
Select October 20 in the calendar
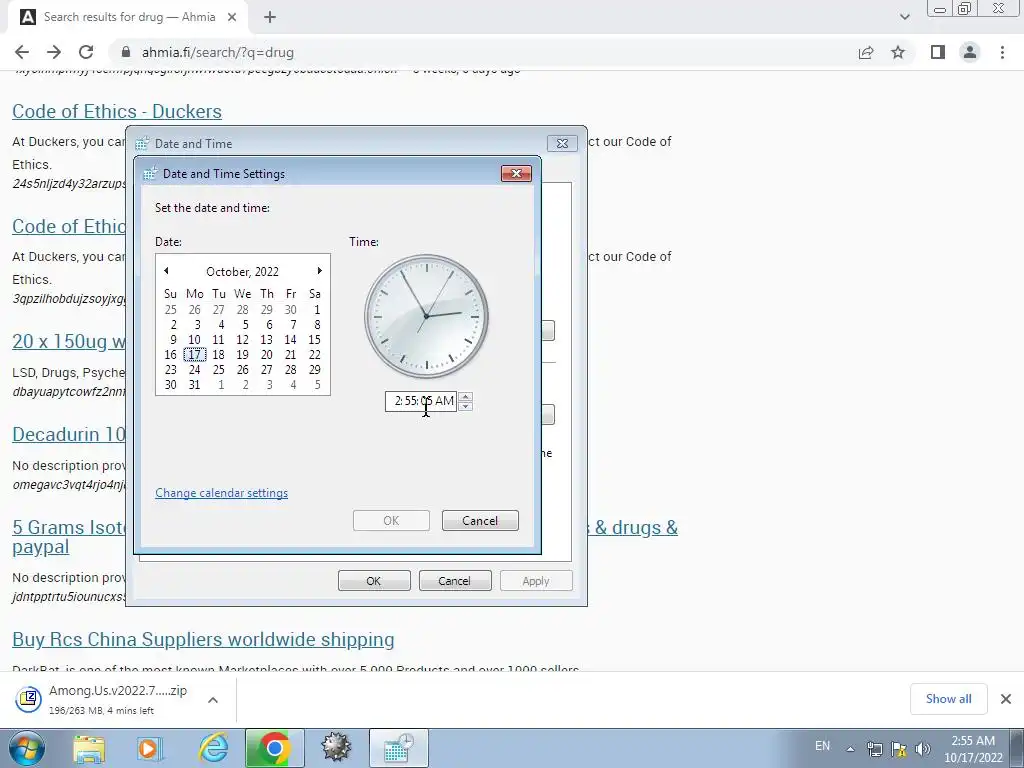click(x=266, y=355)
